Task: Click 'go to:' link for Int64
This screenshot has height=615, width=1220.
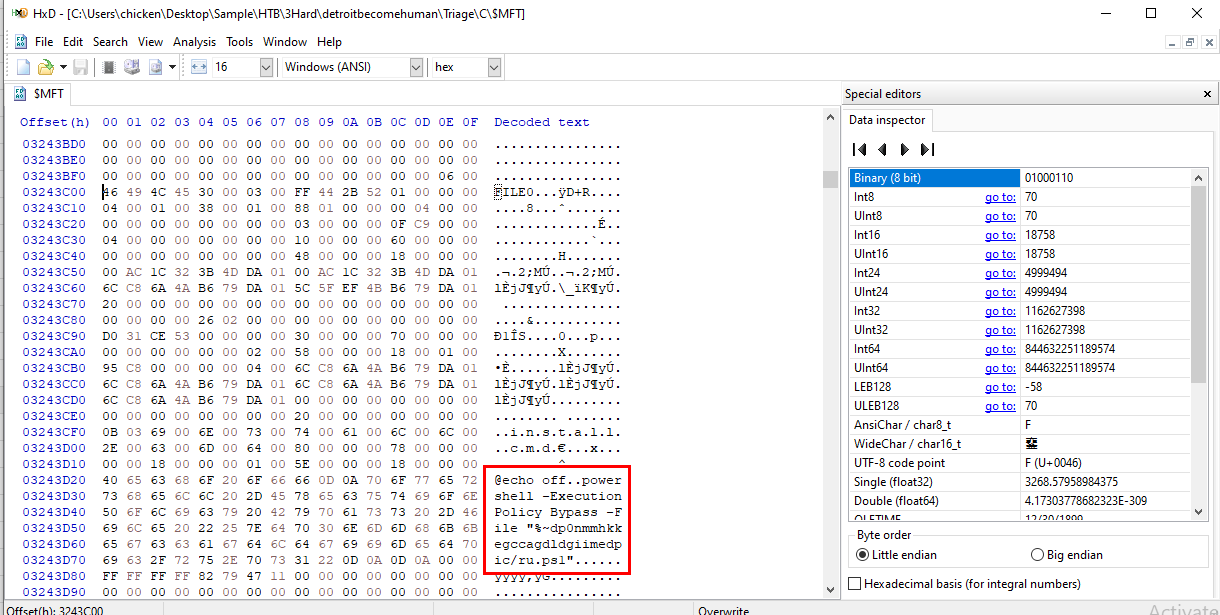Action: click(1000, 349)
